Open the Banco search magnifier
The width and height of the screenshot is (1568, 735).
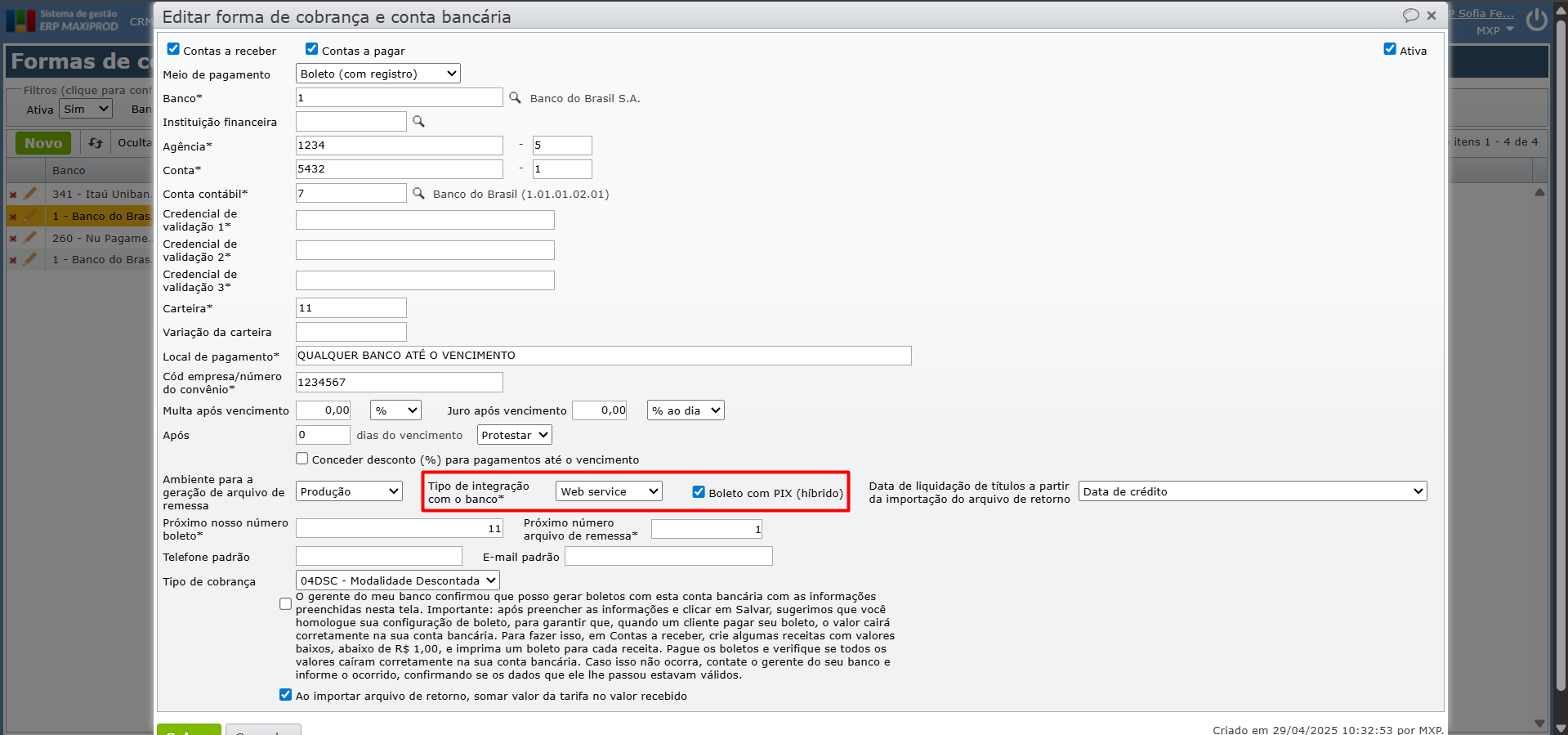(515, 97)
